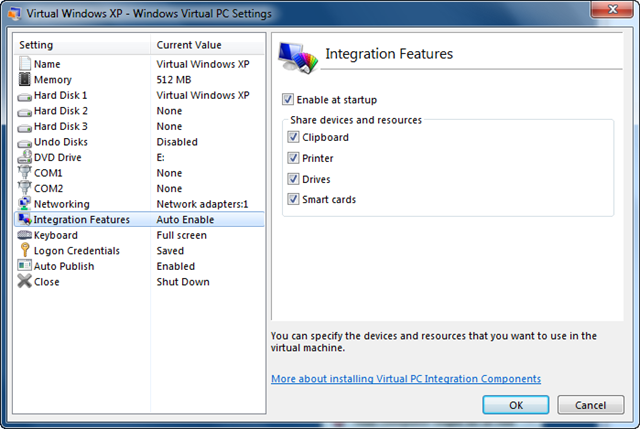Open More about installing Integration Components link

click(406, 379)
